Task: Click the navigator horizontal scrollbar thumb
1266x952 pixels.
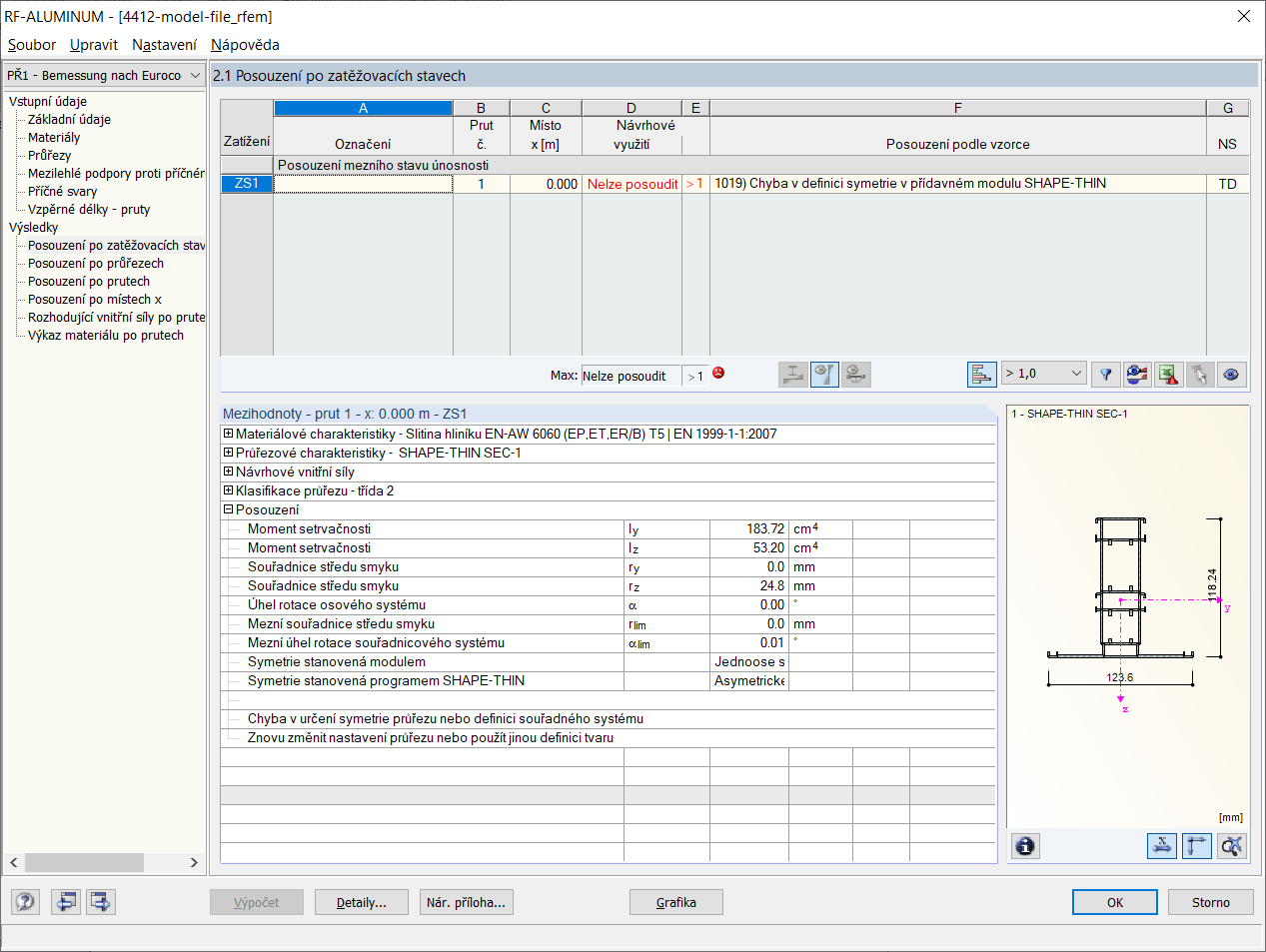Action: [x=84, y=862]
